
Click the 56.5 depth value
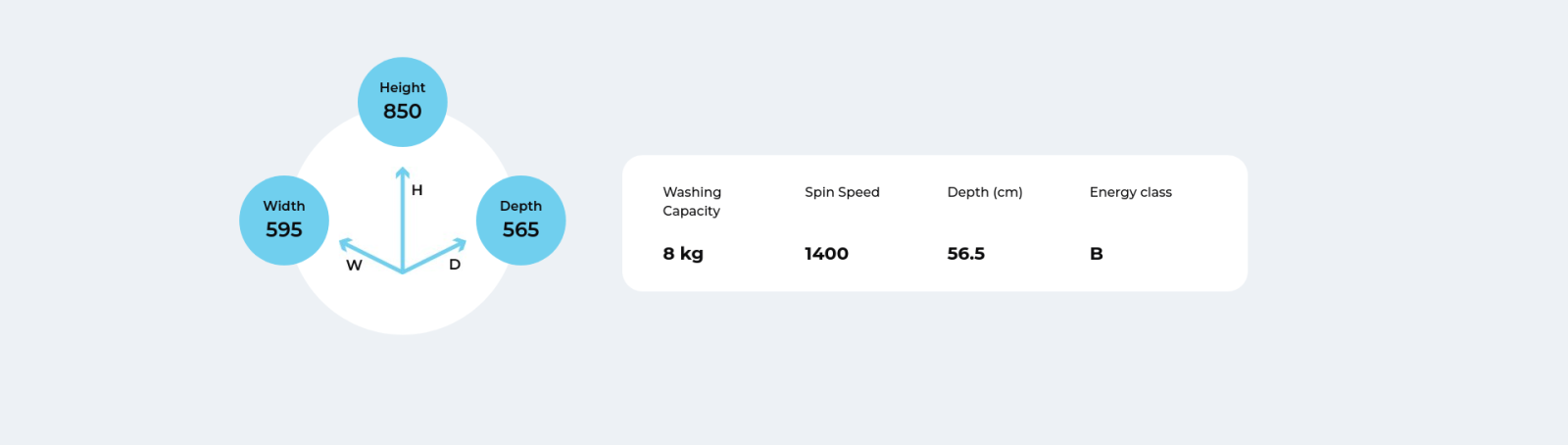coord(966,254)
